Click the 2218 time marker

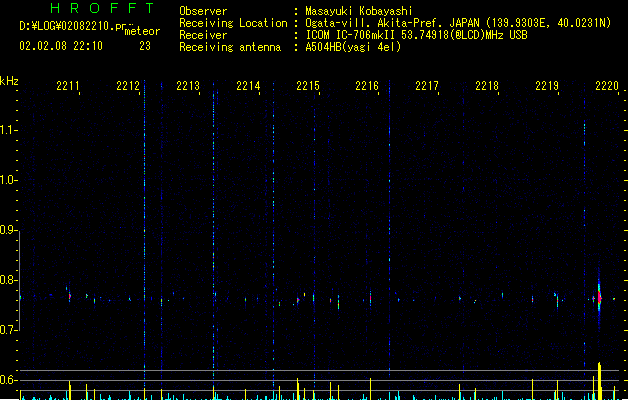pos(487,86)
